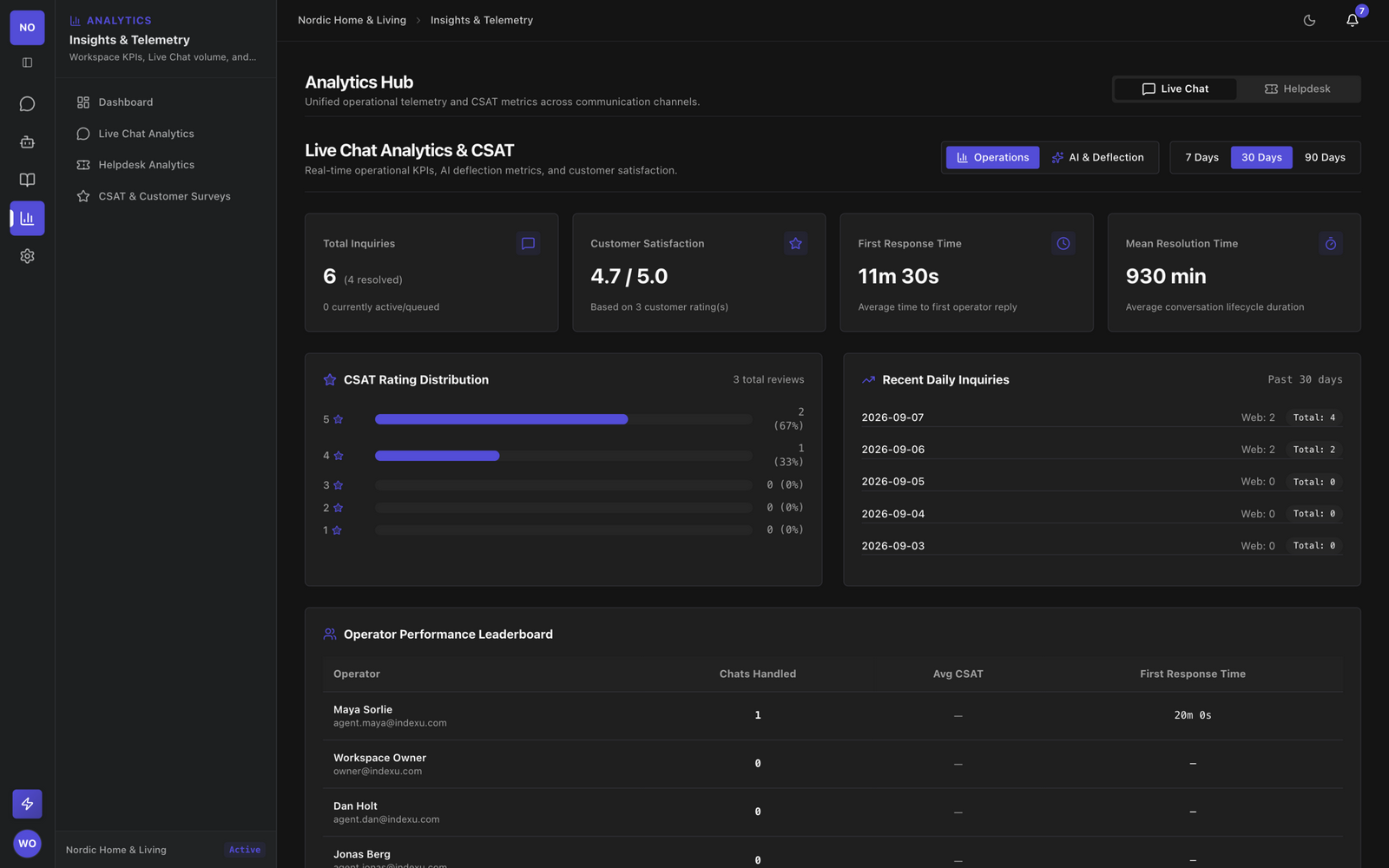Open the settings gear icon
This screenshot has height=868, width=1389.
[27, 256]
